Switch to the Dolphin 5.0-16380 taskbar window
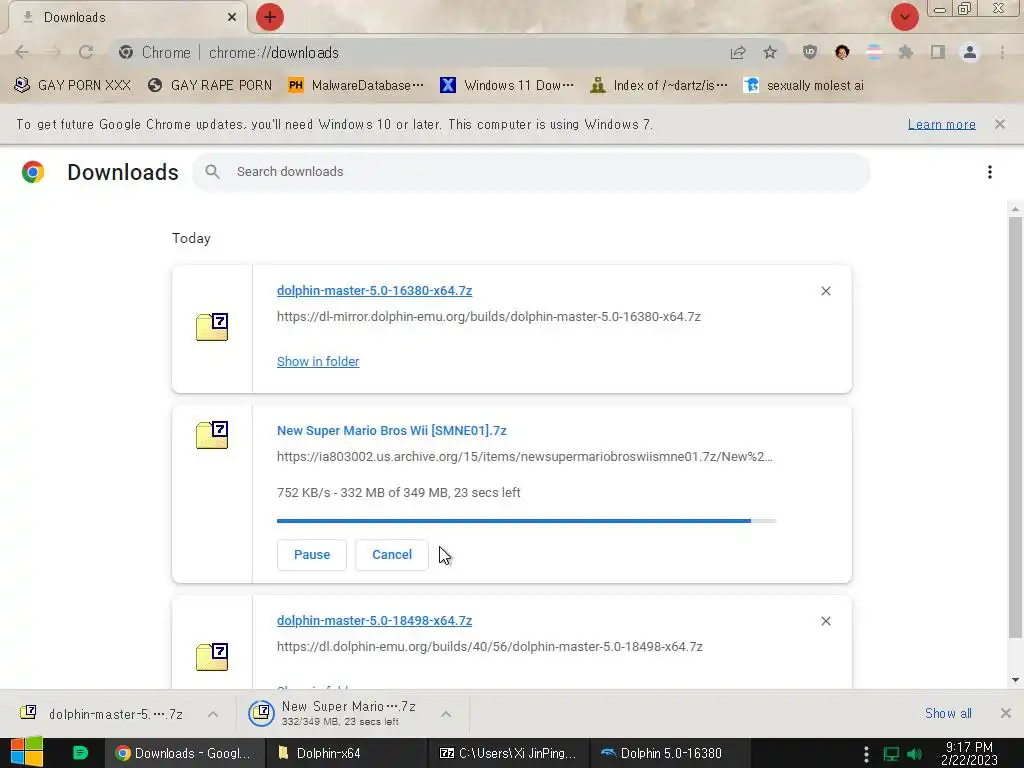 pos(671,753)
